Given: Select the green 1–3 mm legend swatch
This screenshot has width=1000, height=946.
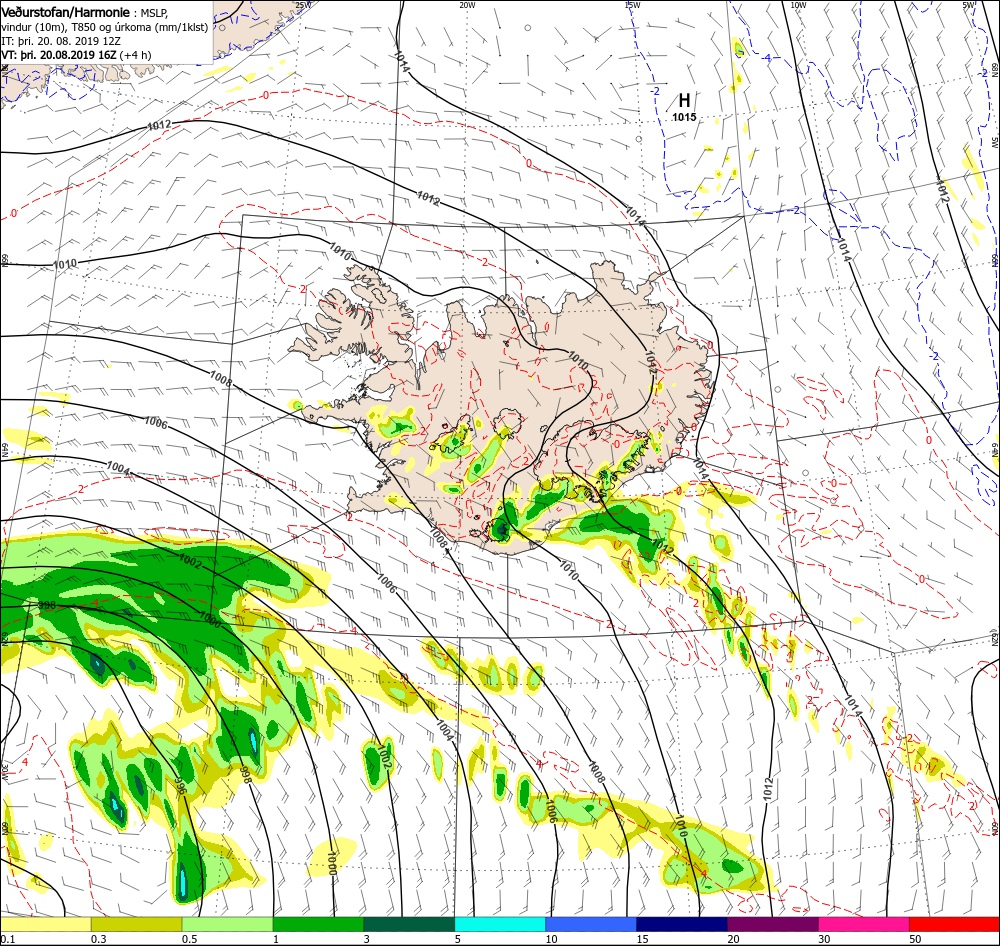Looking at the screenshot, I should coord(318,924).
